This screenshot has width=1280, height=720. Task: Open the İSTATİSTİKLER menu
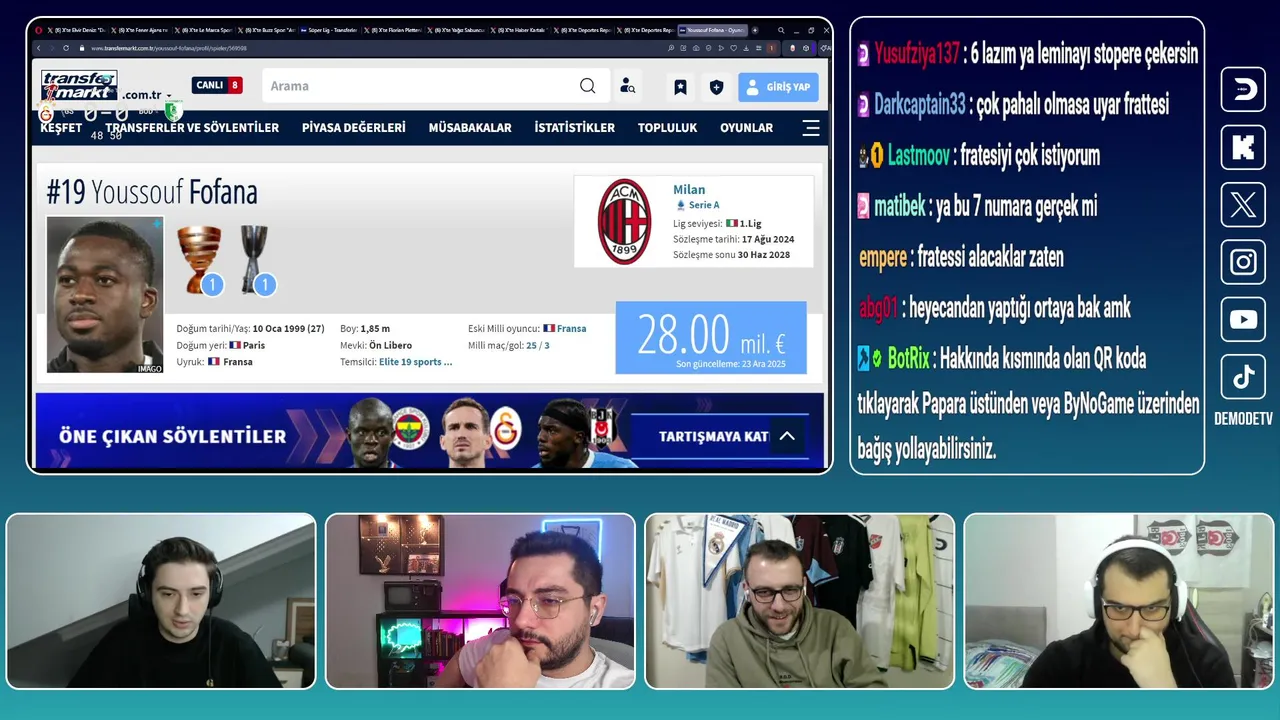[x=575, y=127]
